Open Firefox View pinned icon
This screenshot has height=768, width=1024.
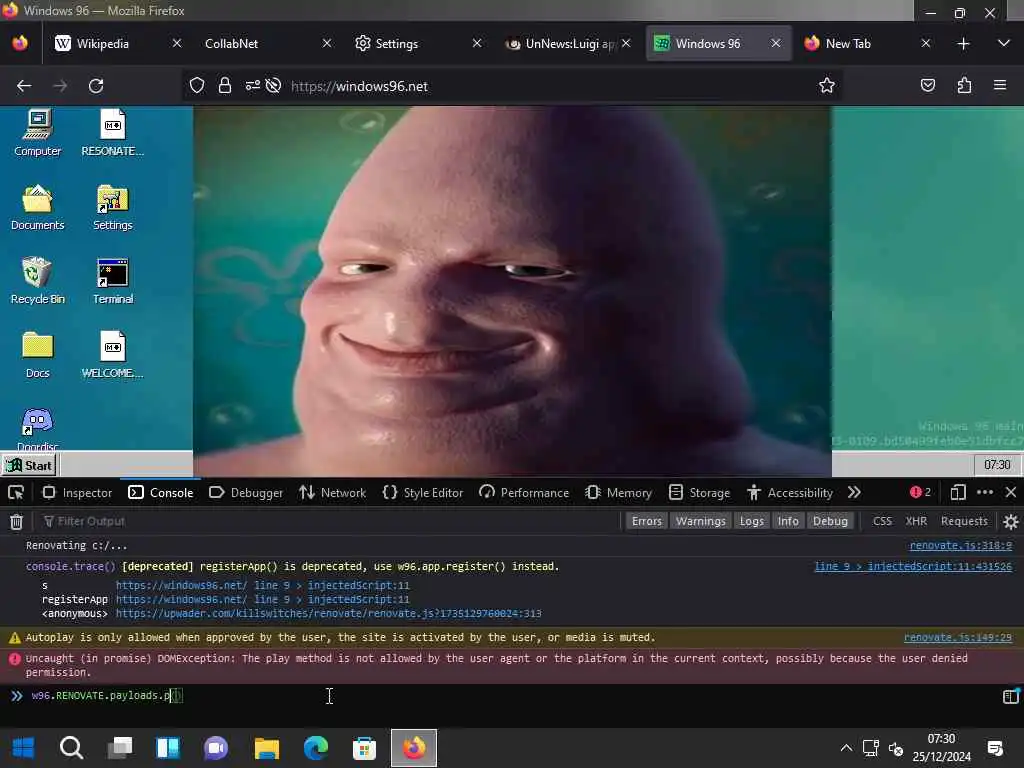pos(20,43)
